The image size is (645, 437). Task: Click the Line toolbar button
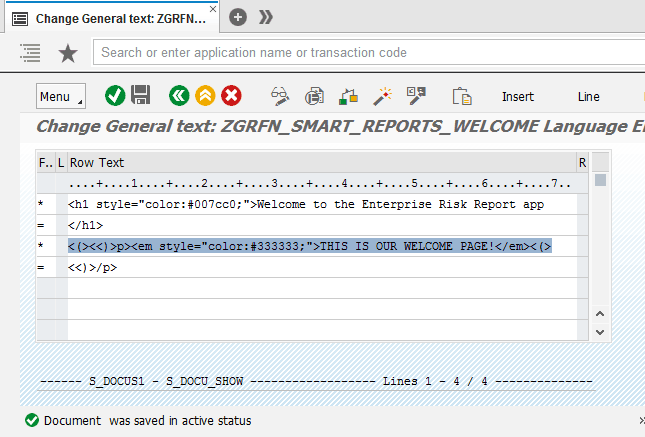point(589,97)
